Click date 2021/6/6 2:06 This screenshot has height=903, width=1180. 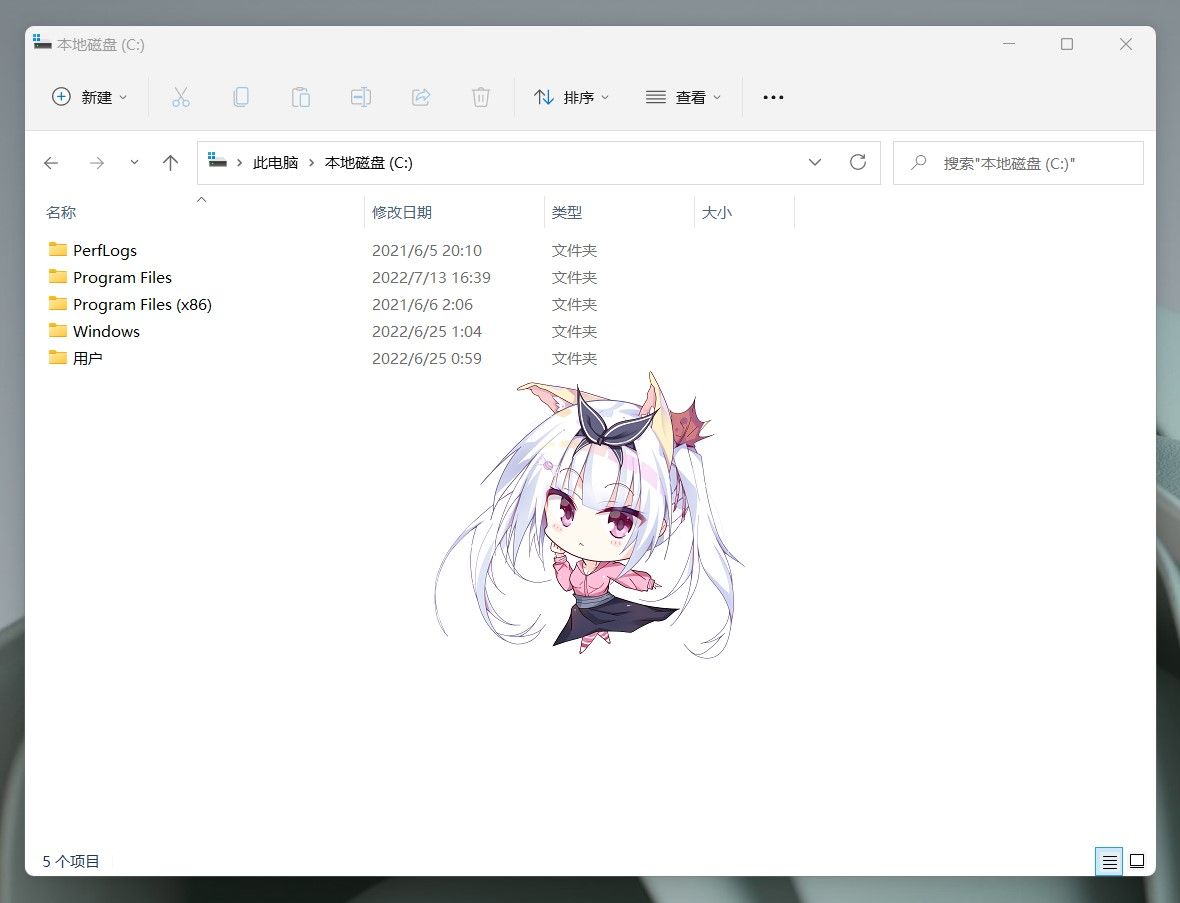click(x=422, y=305)
